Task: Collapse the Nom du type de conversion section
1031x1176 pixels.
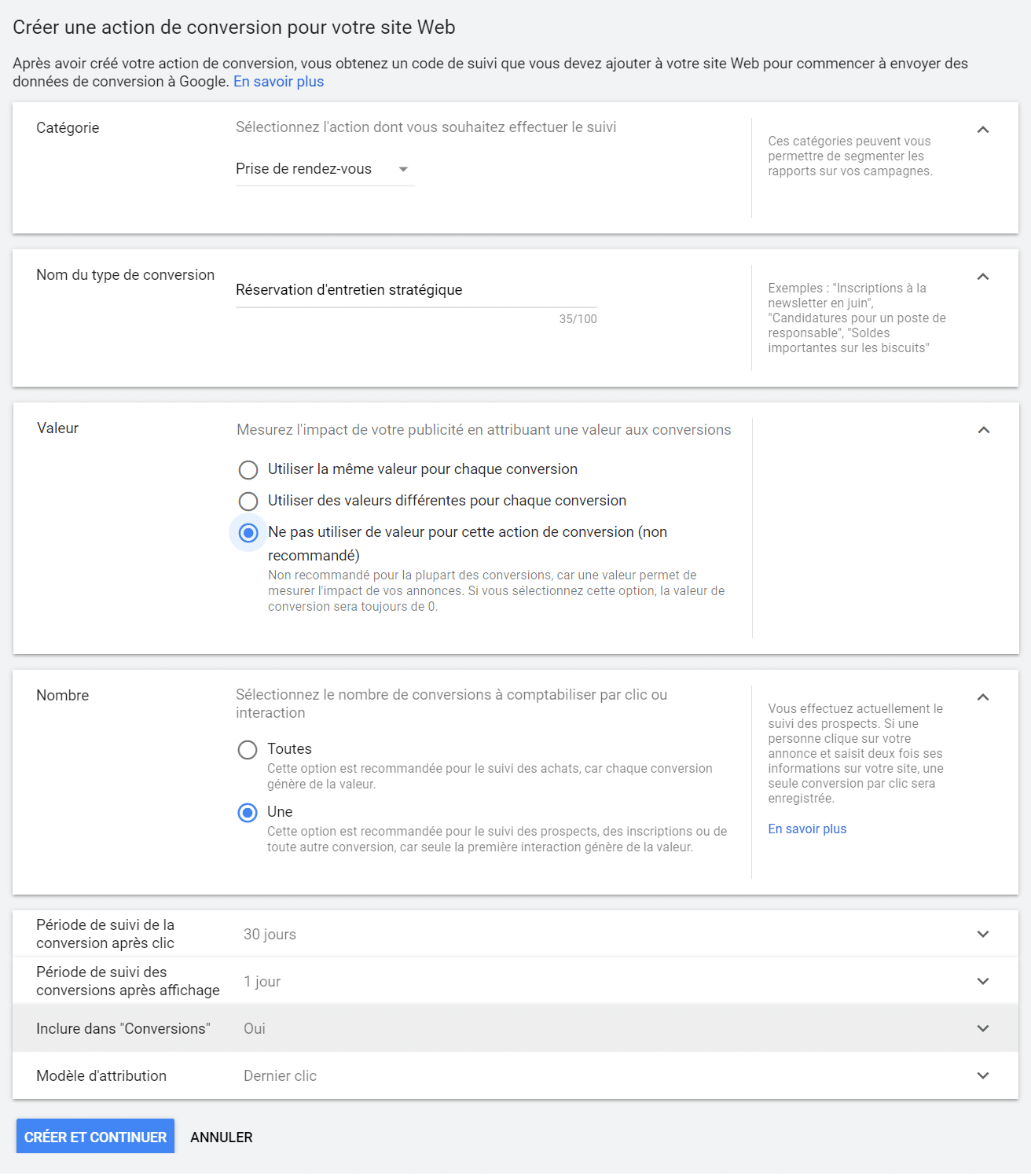Action: (x=982, y=277)
